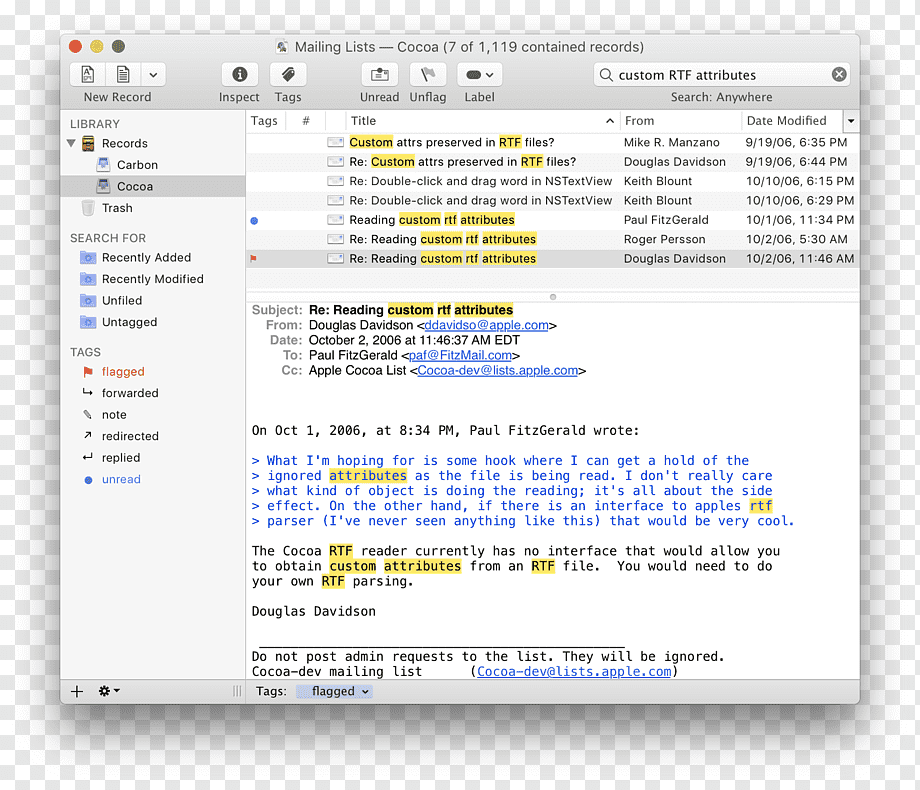
Task: Click the mail icon of the first record
Action: pyautogui.click(x=336, y=142)
